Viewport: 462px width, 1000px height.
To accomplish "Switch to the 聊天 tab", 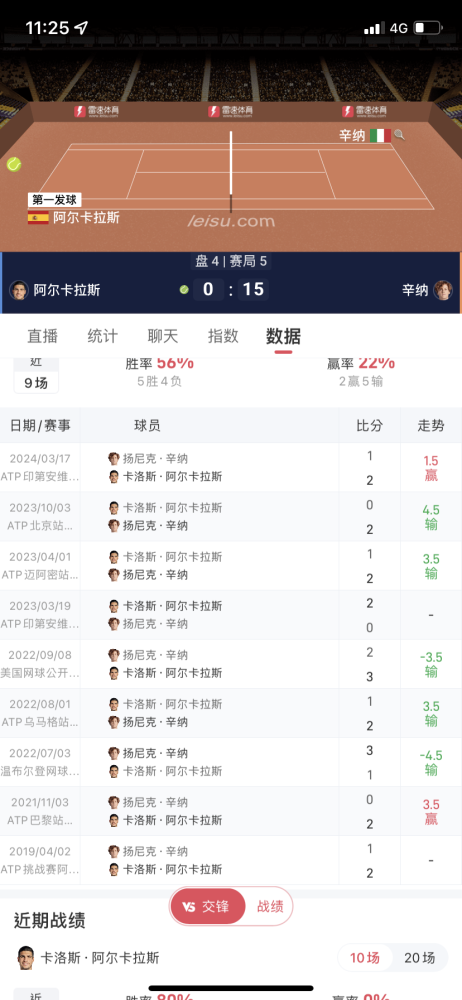I will tap(163, 336).
